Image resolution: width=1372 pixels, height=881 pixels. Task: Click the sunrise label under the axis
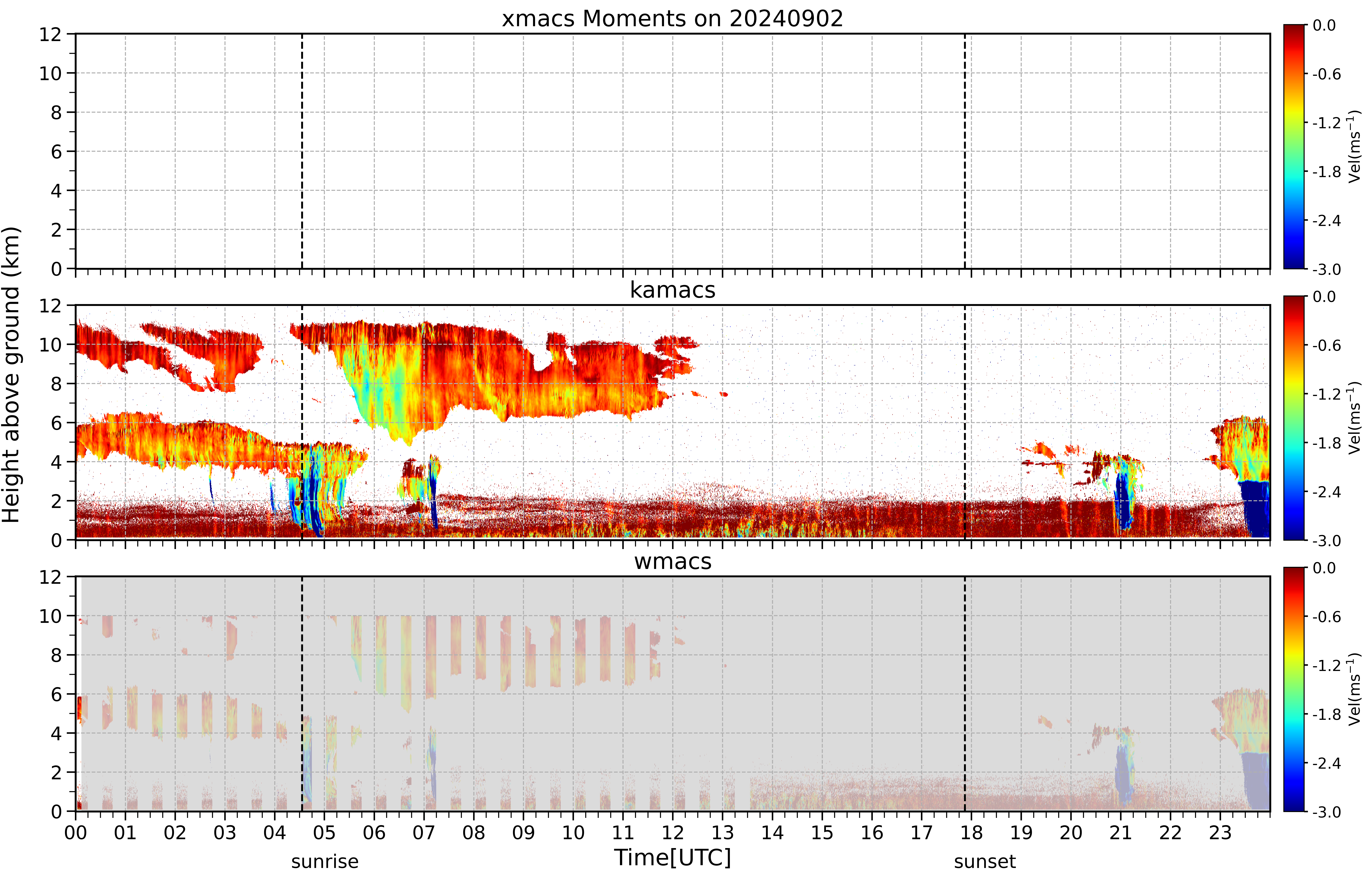click(x=325, y=861)
